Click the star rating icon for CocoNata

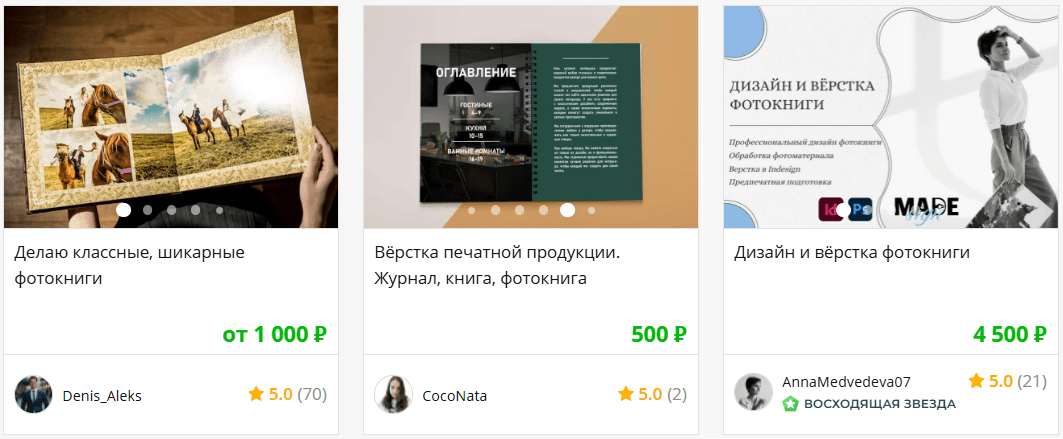pos(625,394)
